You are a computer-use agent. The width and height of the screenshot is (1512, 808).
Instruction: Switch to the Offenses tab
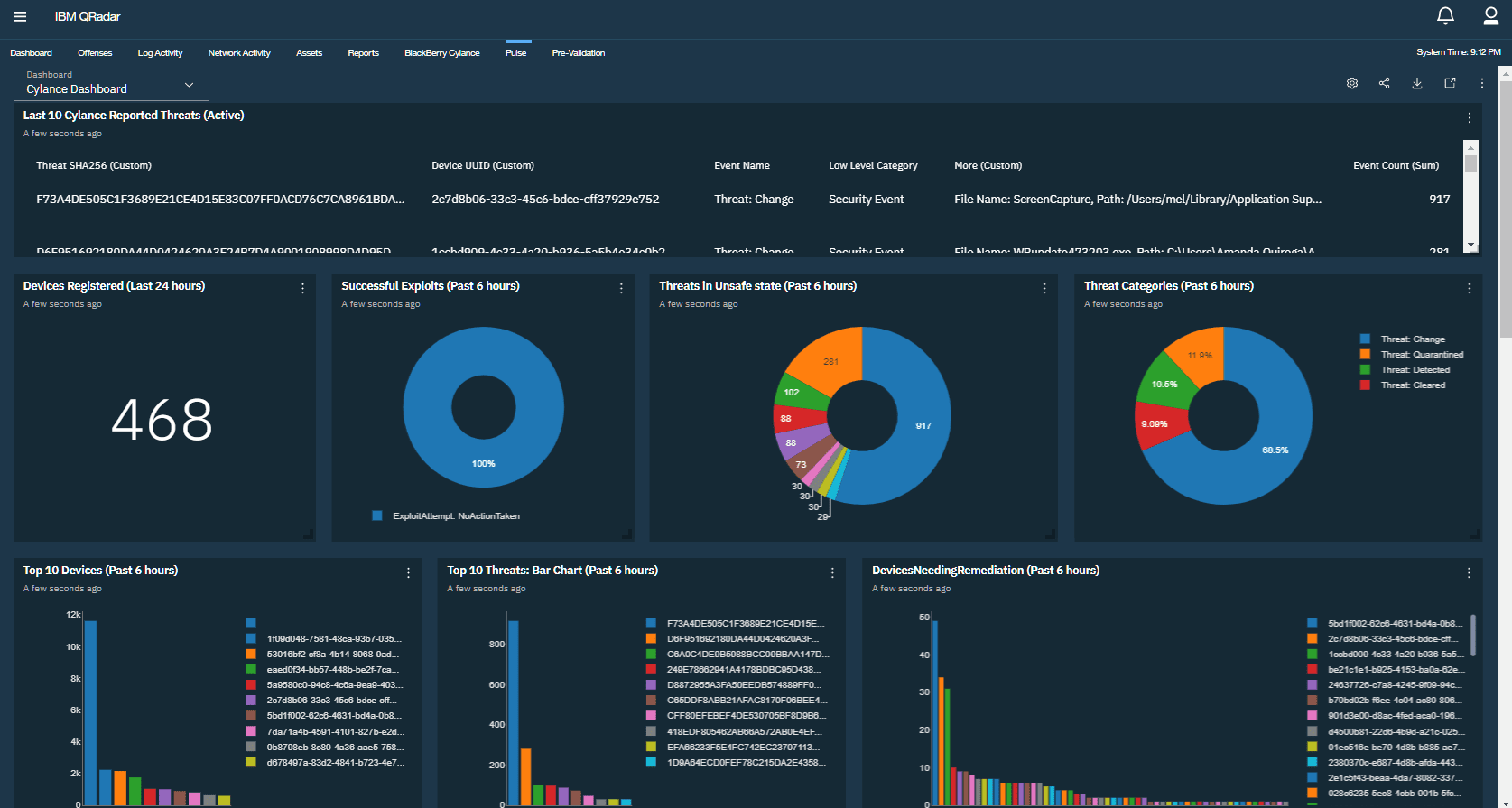pos(95,53)
